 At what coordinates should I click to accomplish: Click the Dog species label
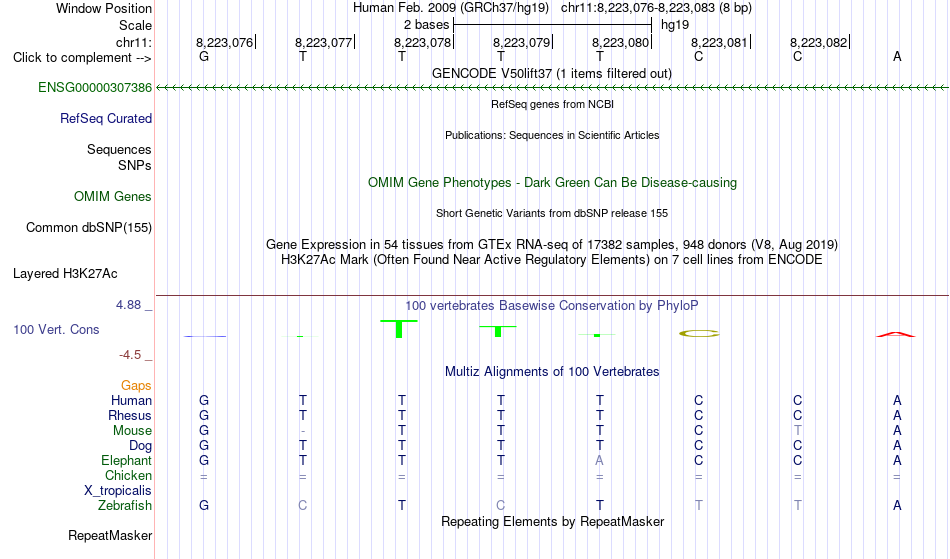[x=140, y=445]
